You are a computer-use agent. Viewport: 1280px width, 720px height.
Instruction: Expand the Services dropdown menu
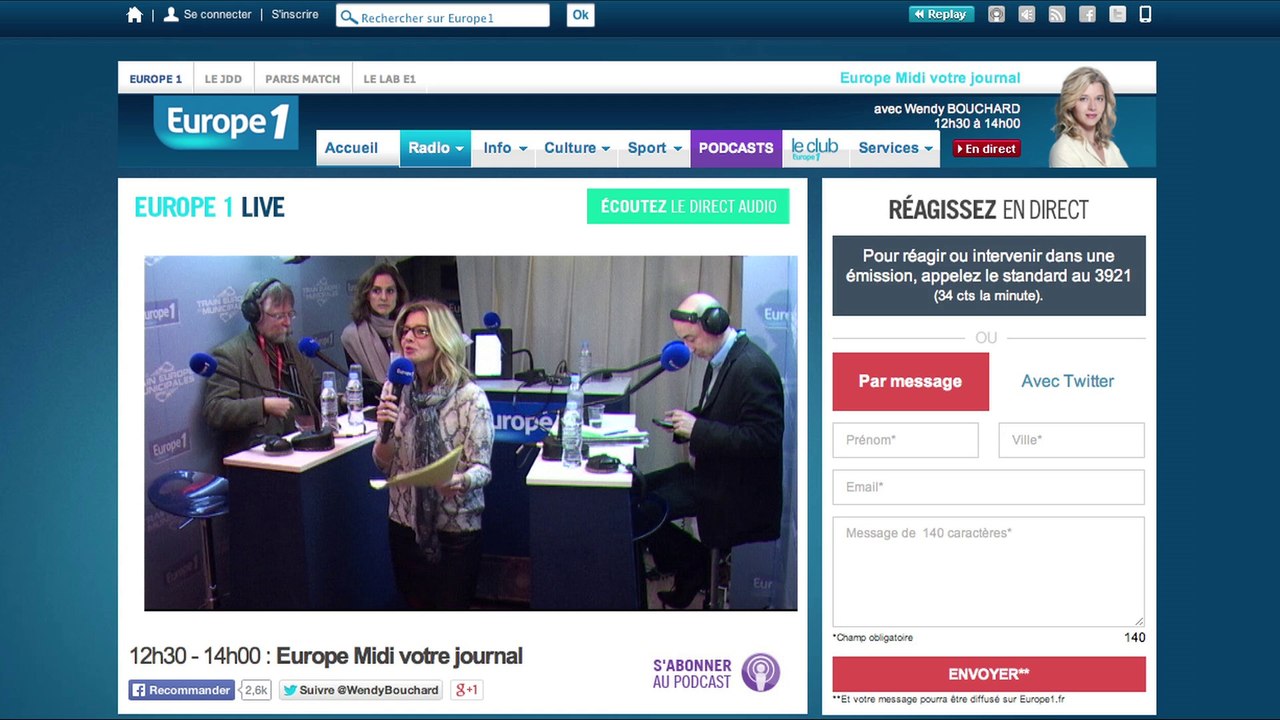point(895,148)
